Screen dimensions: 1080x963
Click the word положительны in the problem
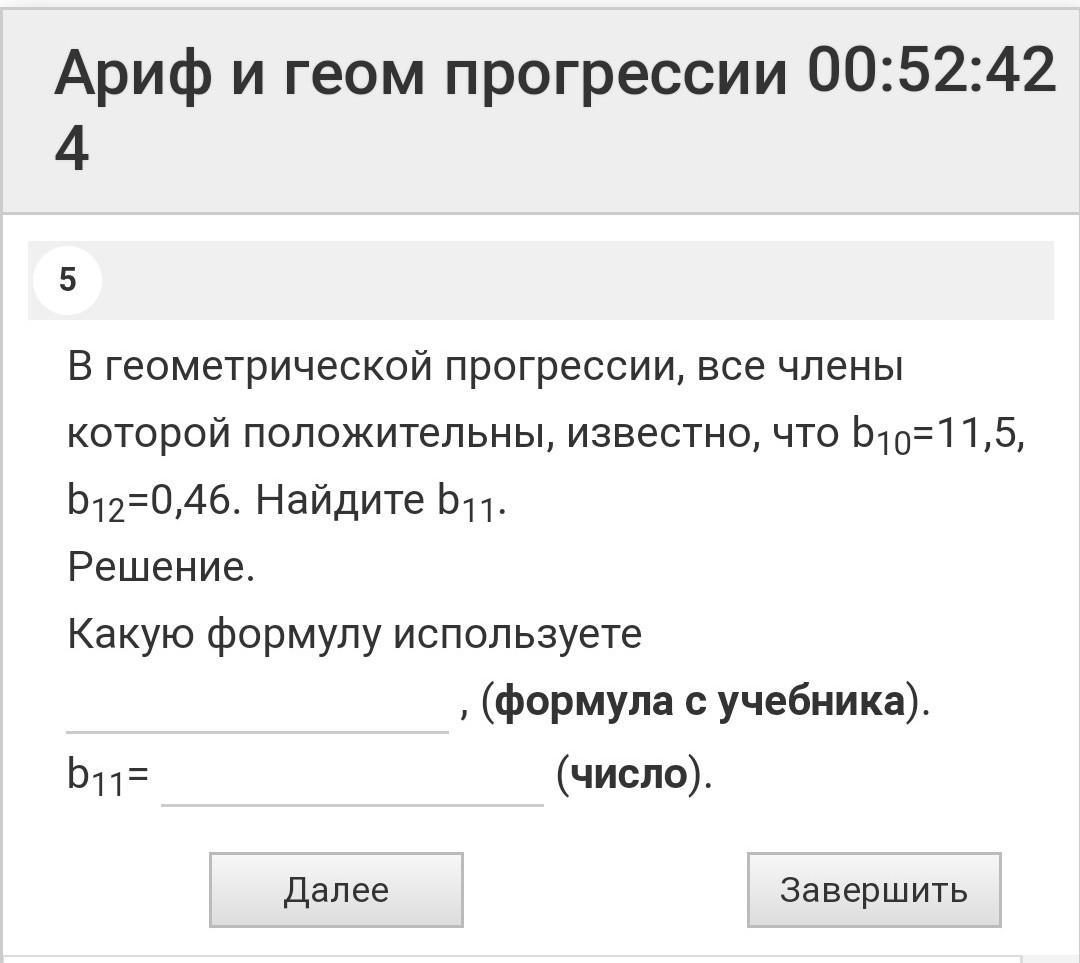click(394, 434)
